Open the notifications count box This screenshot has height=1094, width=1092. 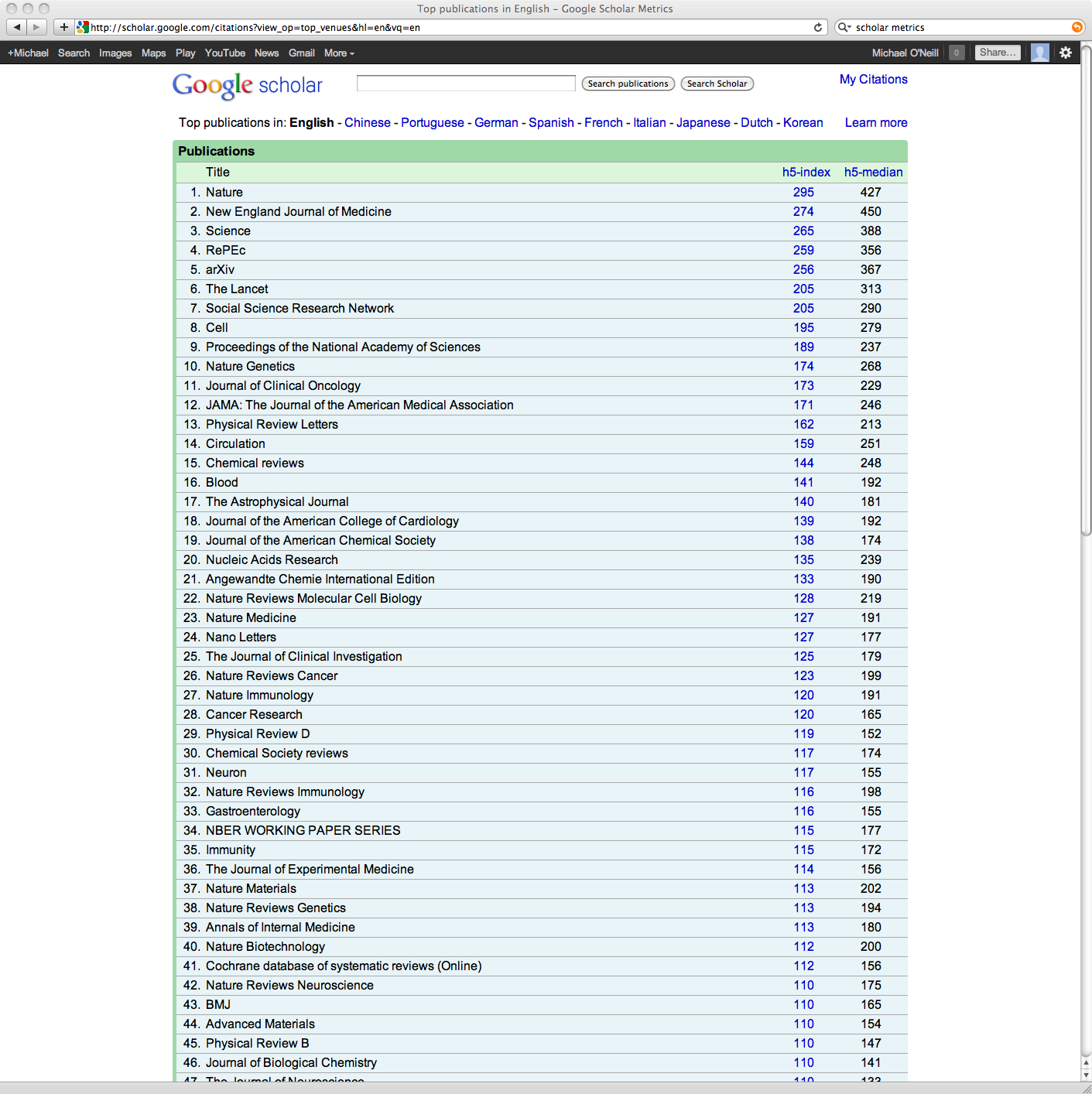957,53
